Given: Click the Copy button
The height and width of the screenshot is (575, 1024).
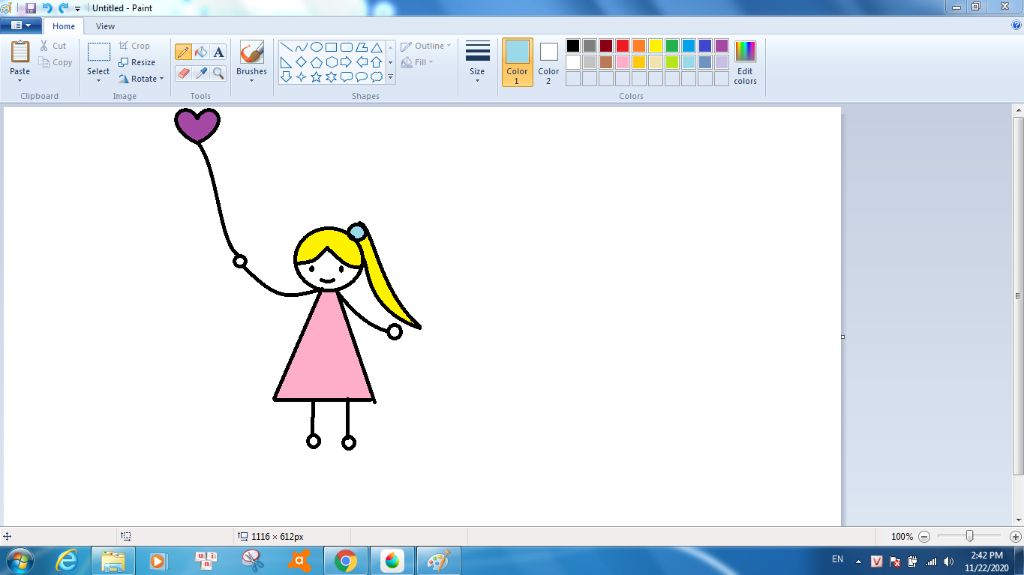Looking at the screenshot, I should click(55, 62).
